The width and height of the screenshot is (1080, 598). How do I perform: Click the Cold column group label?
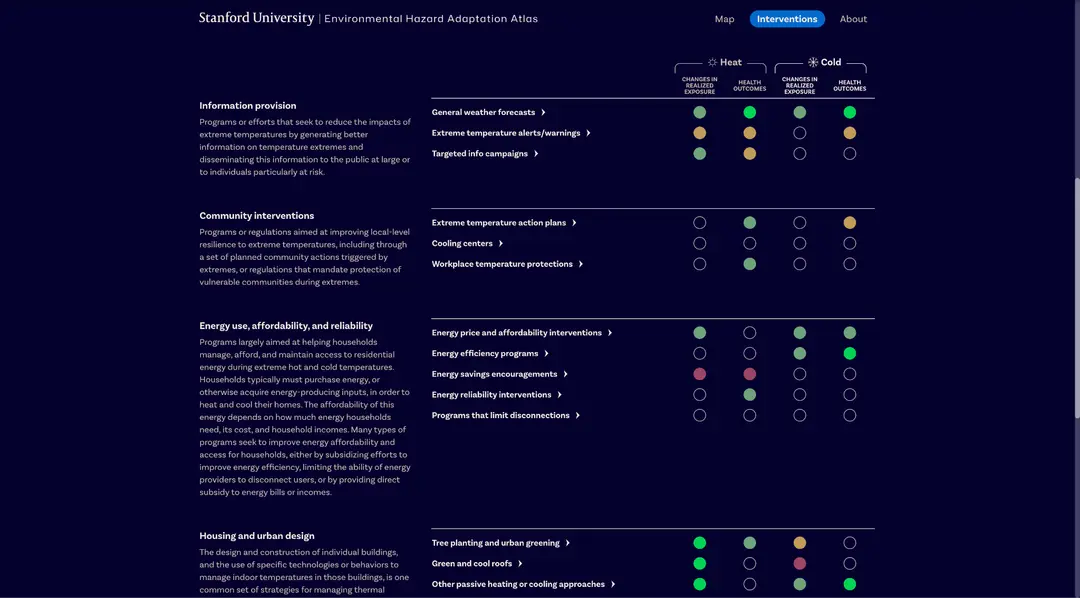831,62
